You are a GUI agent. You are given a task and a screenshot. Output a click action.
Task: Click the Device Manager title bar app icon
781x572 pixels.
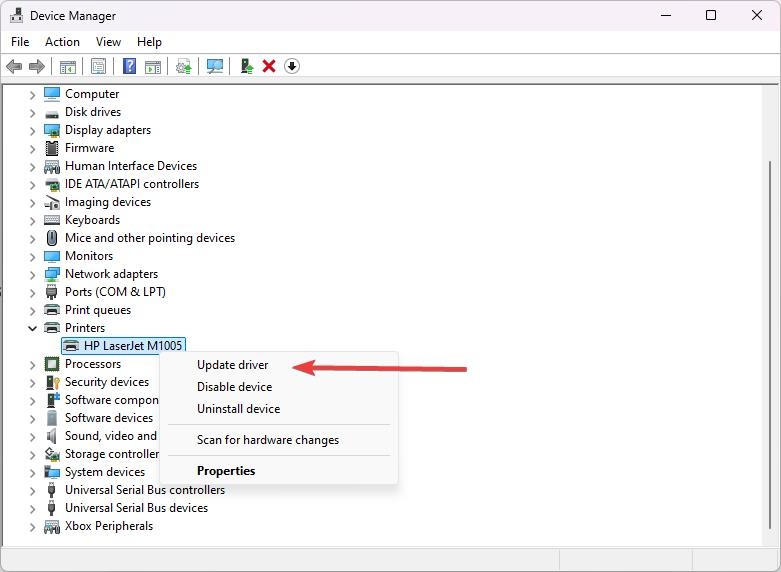pyautogui.click(x=16, y=15)
